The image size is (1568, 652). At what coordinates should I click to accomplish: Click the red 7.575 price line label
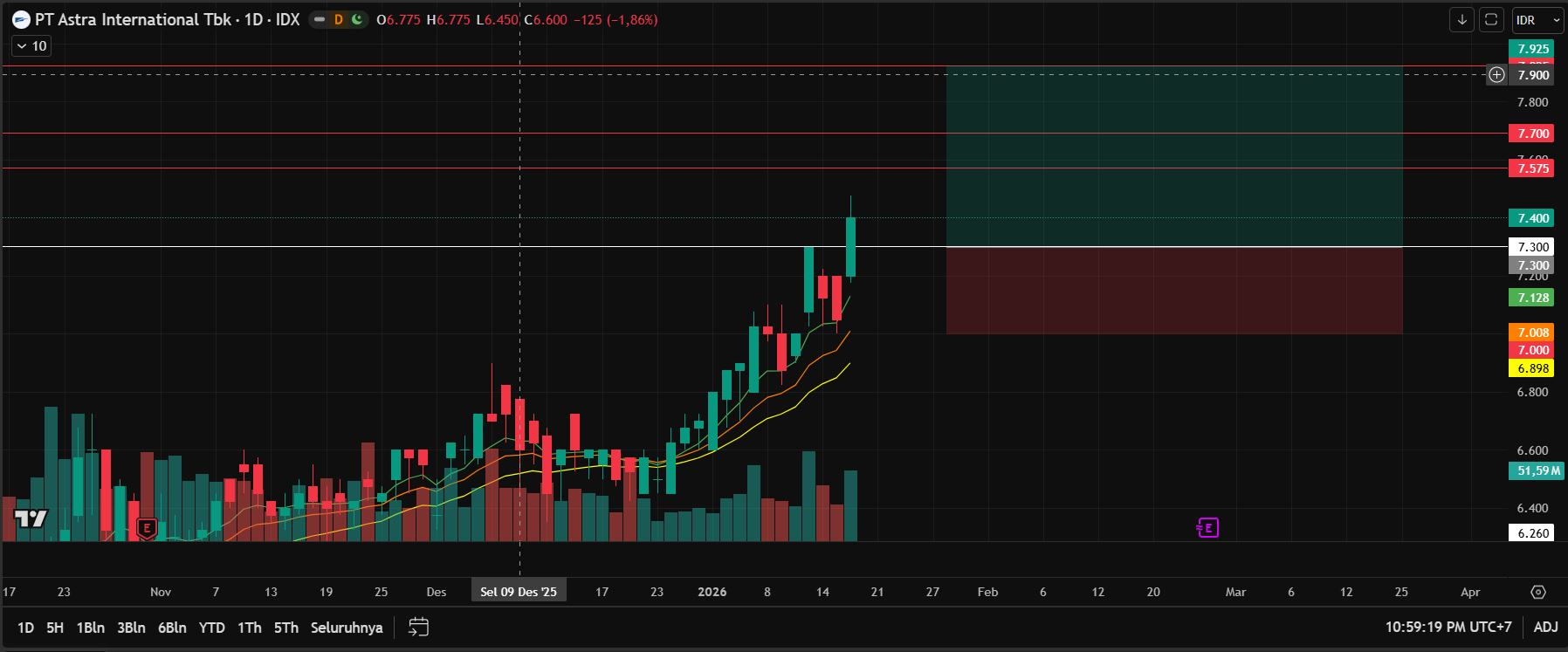coord(1532,168)
